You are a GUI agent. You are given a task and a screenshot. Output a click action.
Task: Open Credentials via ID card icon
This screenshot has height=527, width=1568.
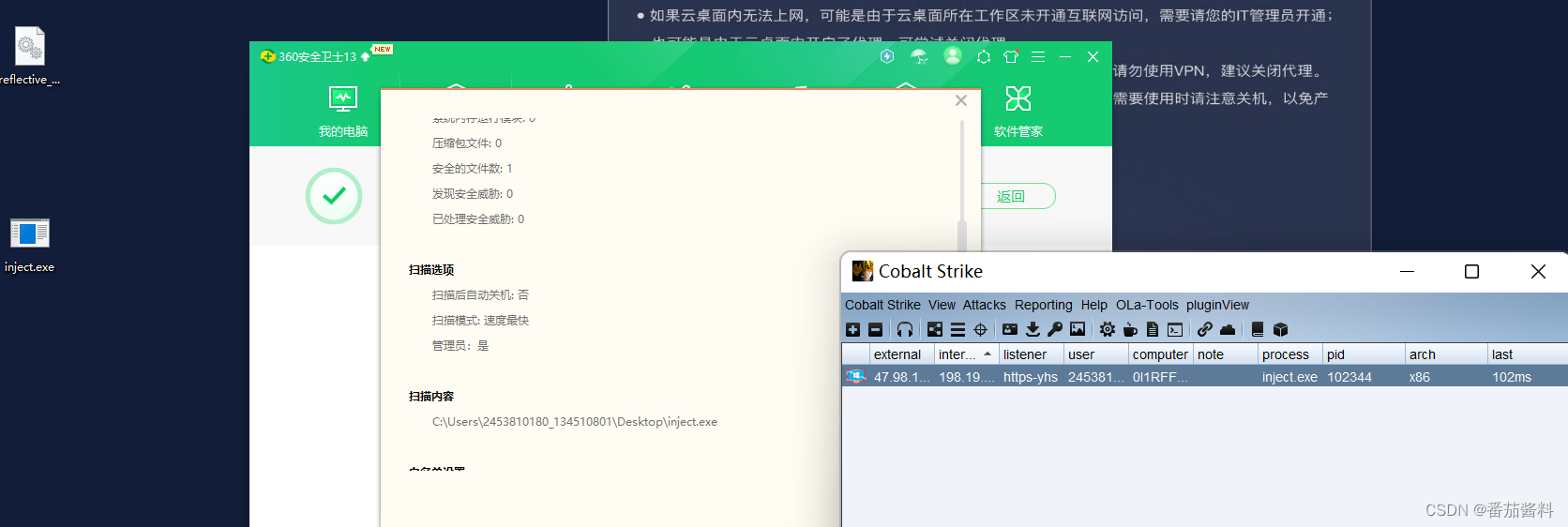coord(1010,329)
